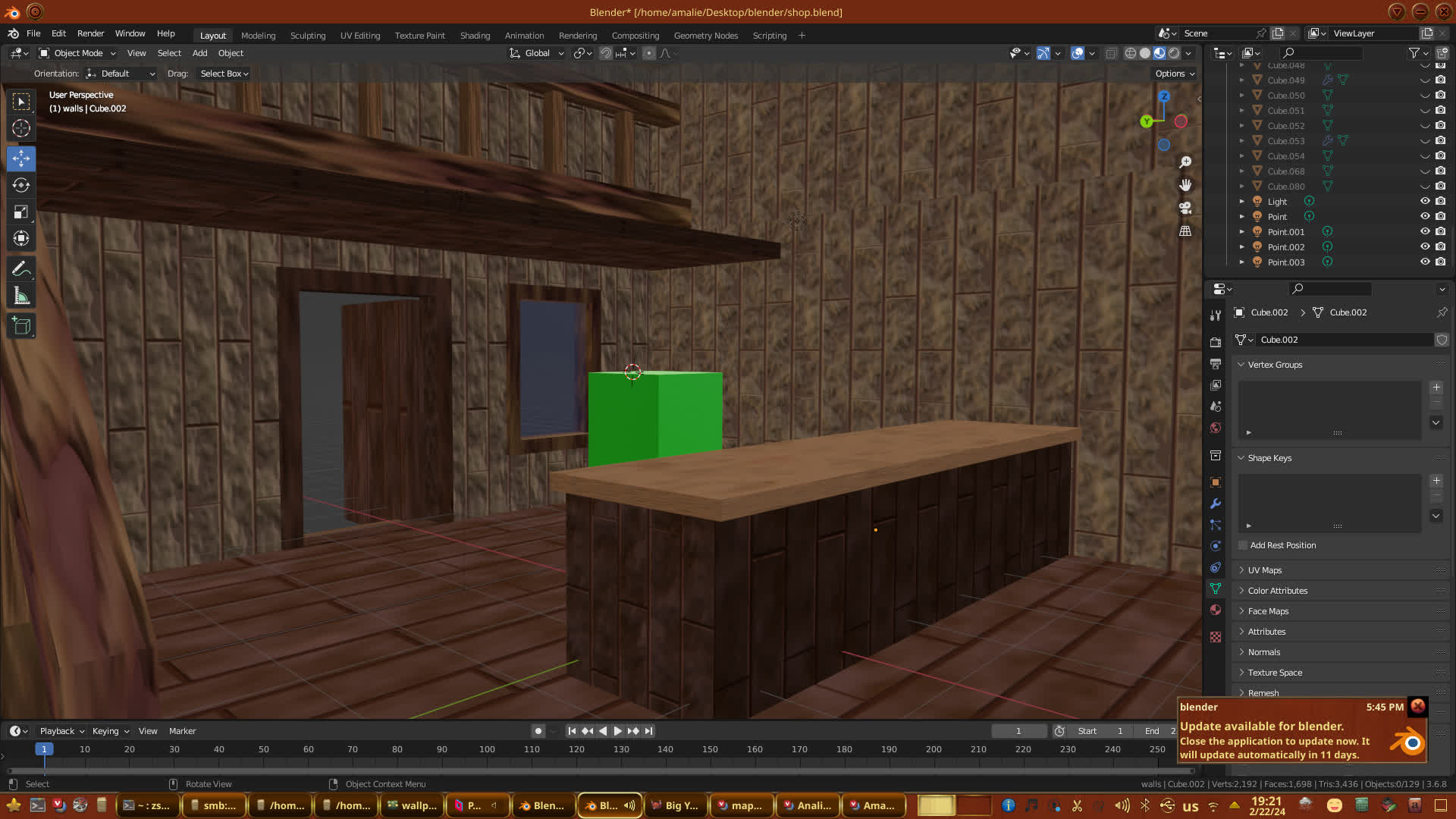
Task: Enable Add Rest Position checkbox
Action: click(x=1243, y=545)
